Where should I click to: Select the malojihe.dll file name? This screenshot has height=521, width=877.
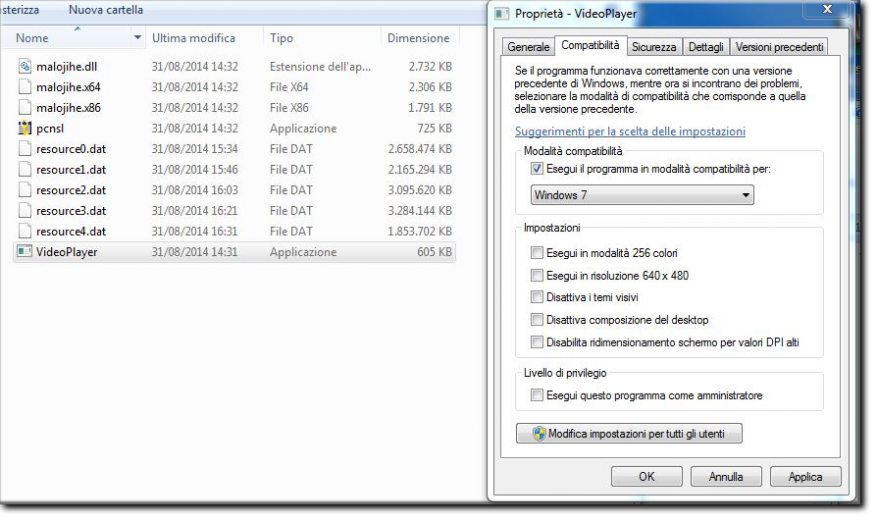(67, 67)
